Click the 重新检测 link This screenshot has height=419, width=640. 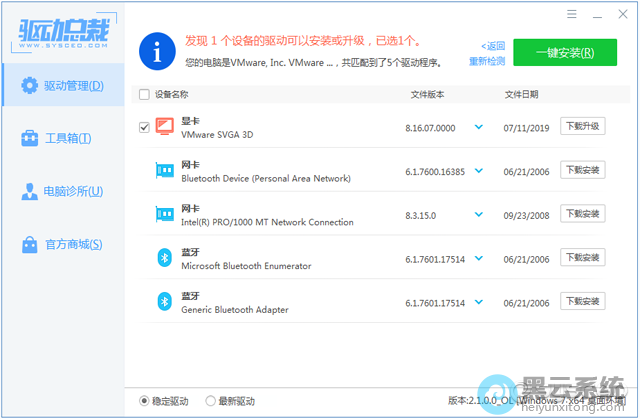tap(487, 61)
